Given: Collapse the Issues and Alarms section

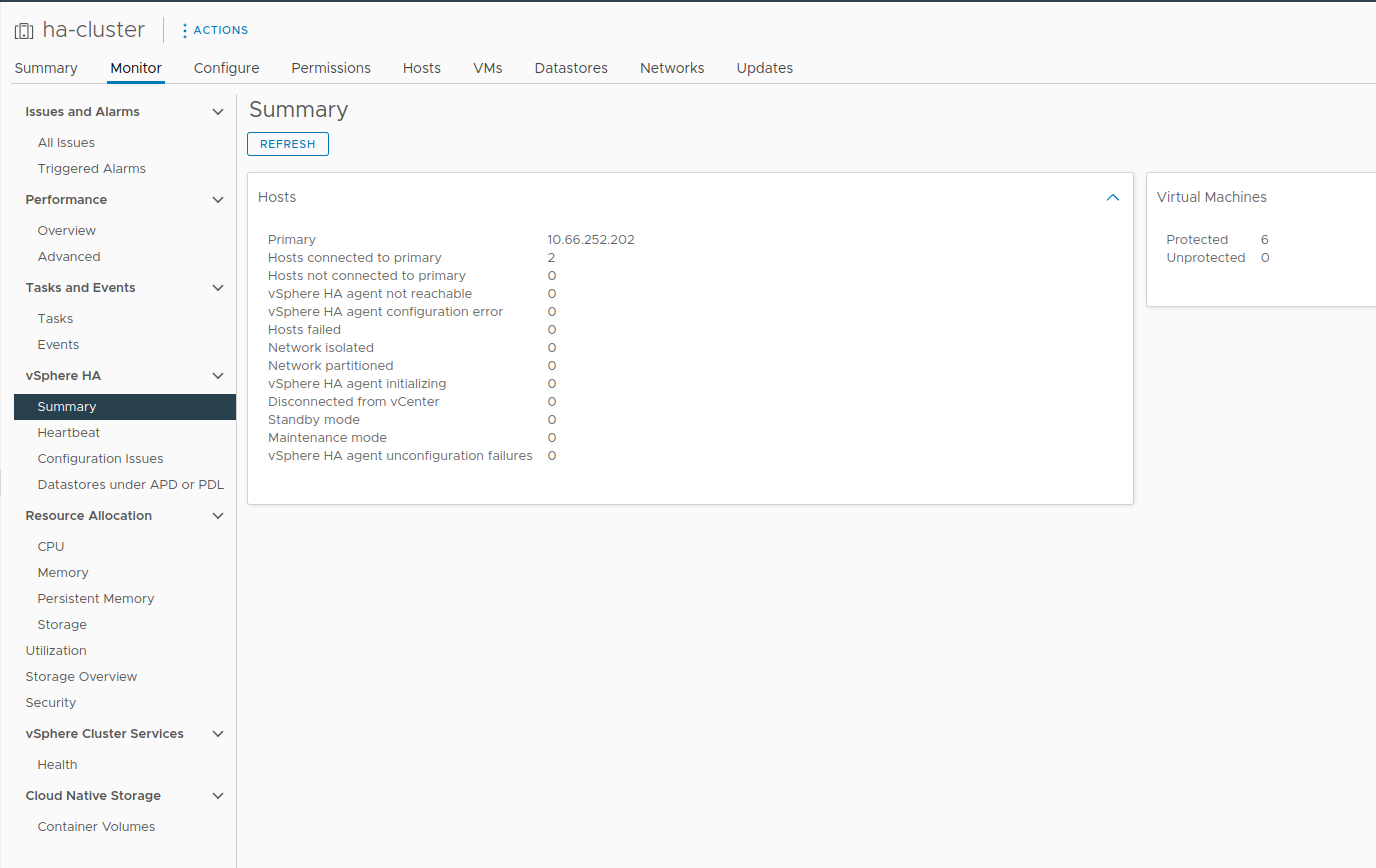Looking at the screenshot, I should point(218,112).
